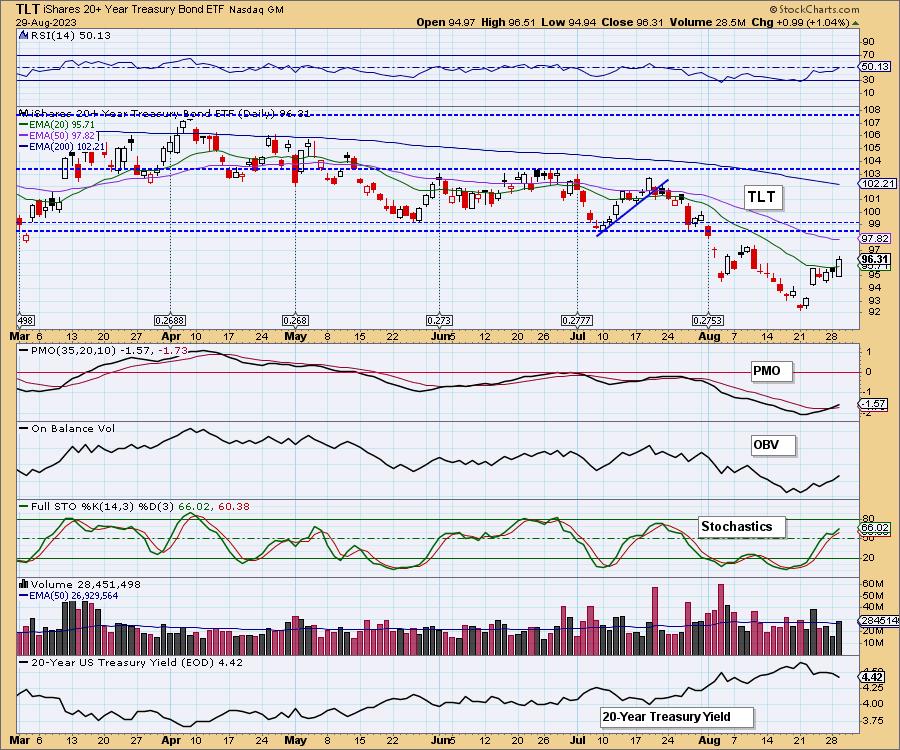
Task: Click the Open 94.97 value
Action: 445,22
